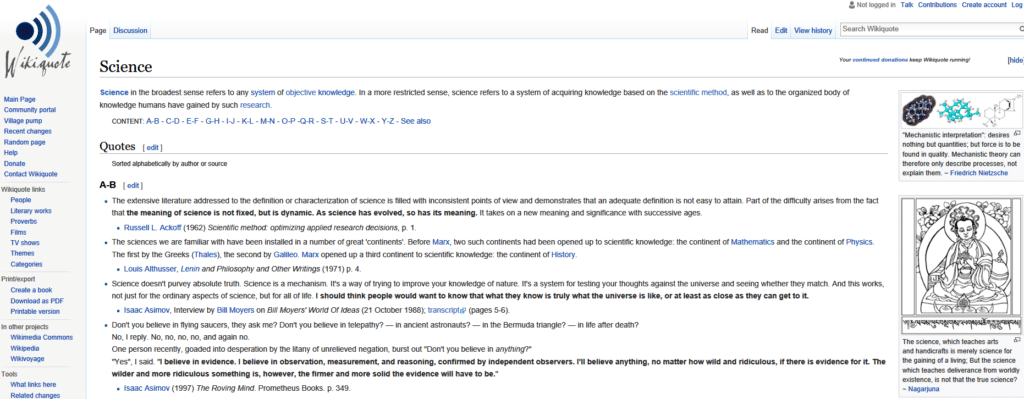1024x399 pixels.
Task: Open the Help sidebar link
Action: point(10,153)
